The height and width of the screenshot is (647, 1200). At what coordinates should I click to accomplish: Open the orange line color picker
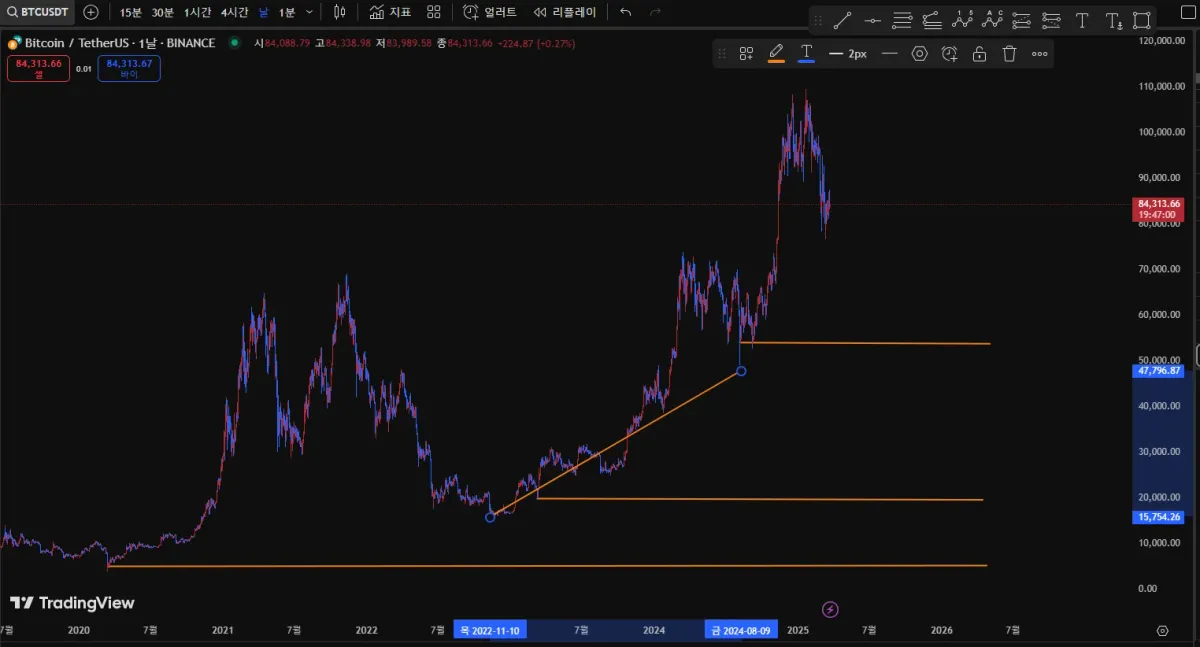[x=776, y=54]
